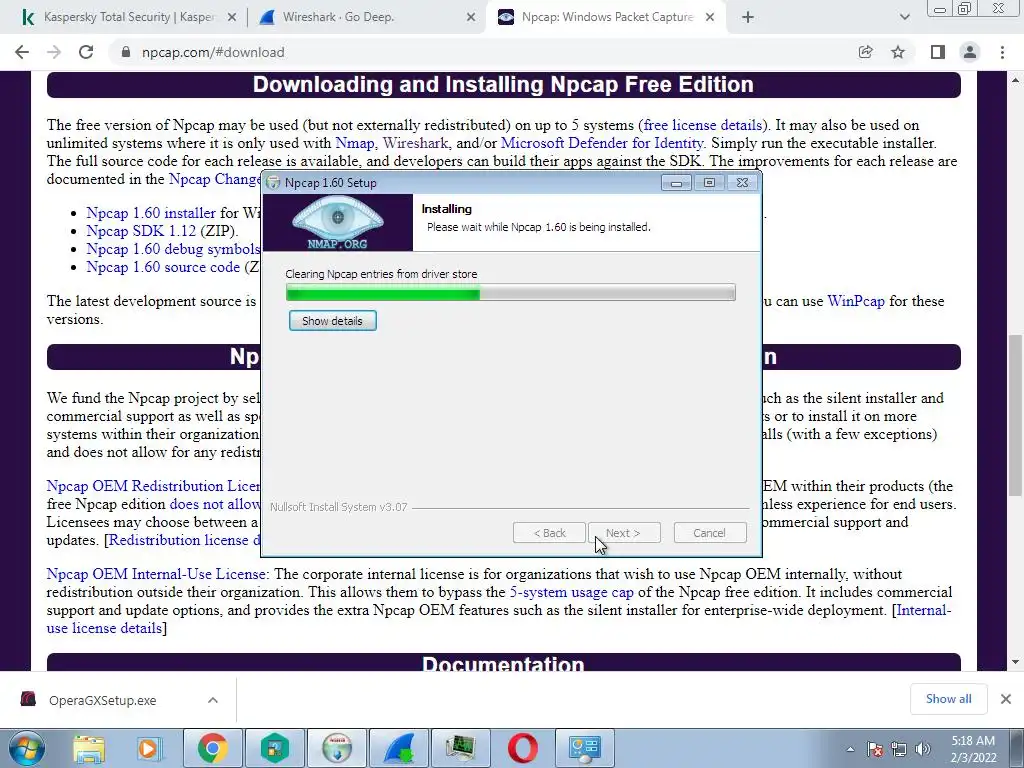Viewport: 1024px width, 768px height.
Task: Follow the Wireshark link in the paragraph
Action: tap(415, 143)
